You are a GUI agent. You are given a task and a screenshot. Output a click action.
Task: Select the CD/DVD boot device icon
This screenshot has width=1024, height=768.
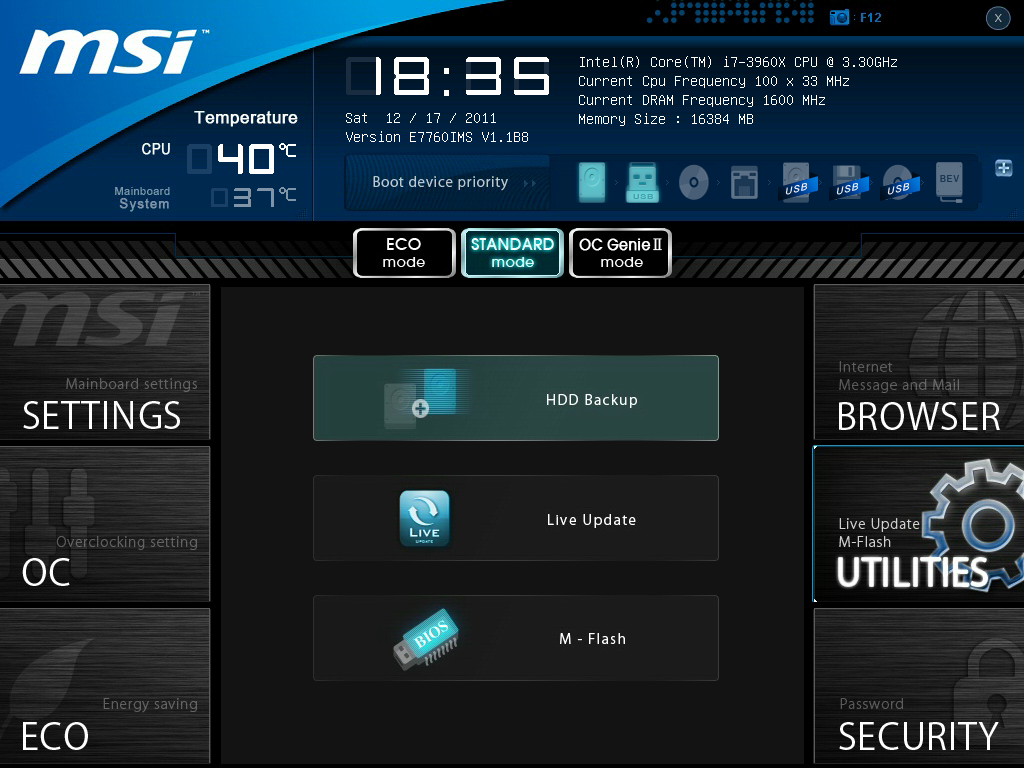tap(694, 182)
